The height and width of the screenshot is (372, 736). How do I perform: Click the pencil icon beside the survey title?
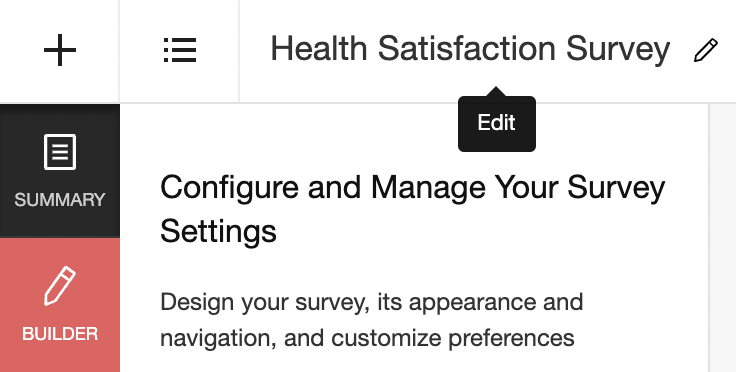point(705,50)
